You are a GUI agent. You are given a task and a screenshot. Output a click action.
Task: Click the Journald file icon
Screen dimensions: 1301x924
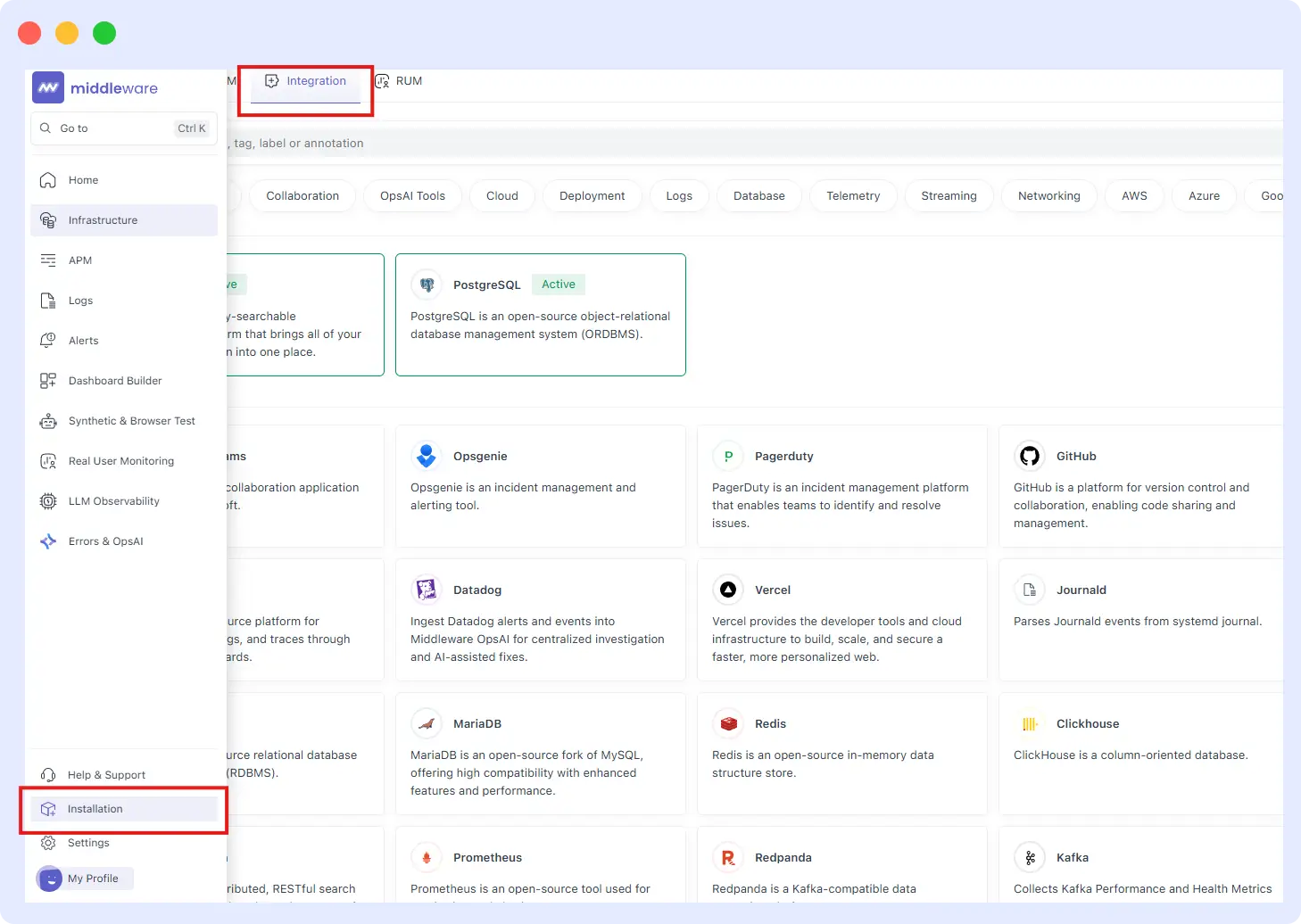tap(1030, 590)
